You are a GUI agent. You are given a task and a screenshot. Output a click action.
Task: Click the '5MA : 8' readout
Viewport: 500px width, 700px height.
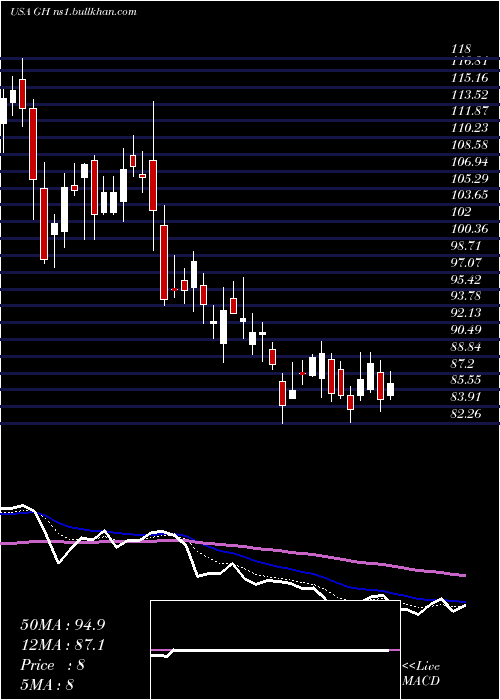47,684
